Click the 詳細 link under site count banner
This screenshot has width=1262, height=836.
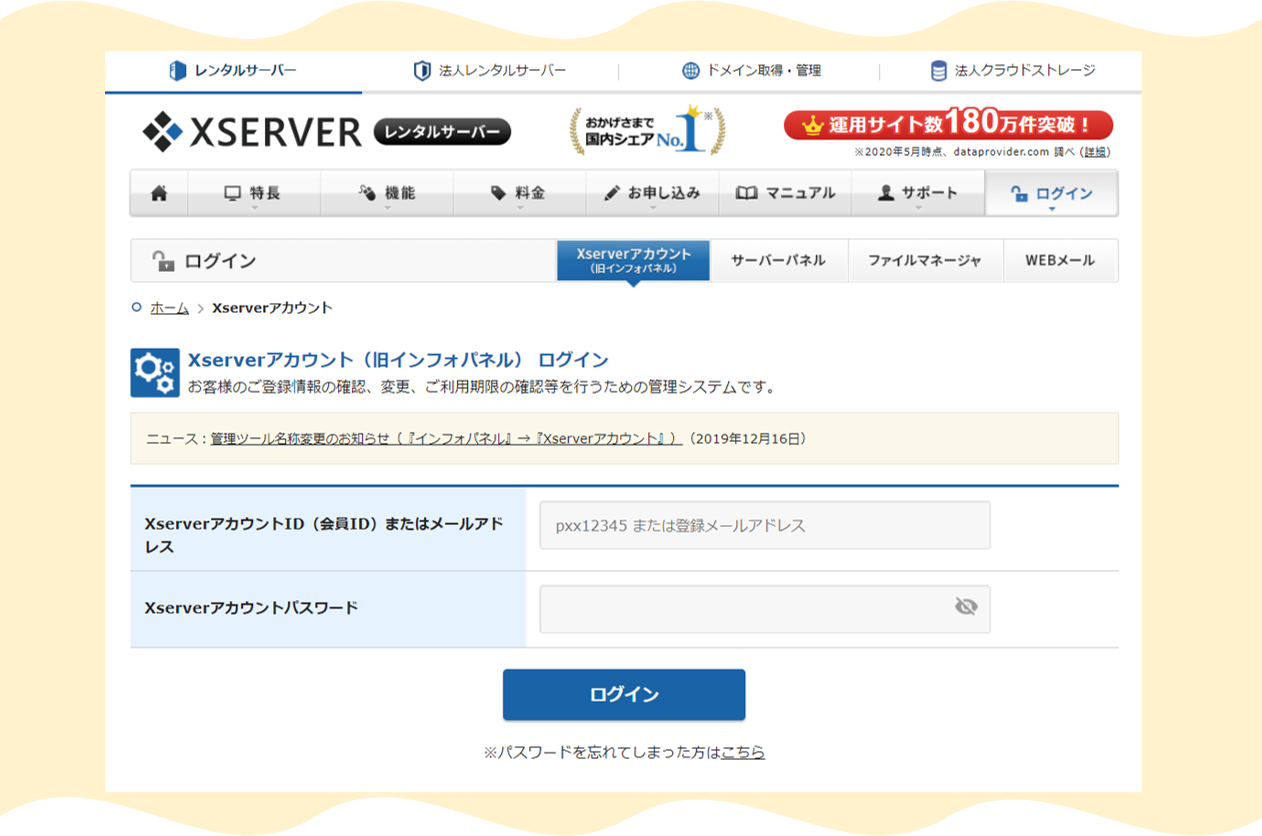click(1096, 152)
